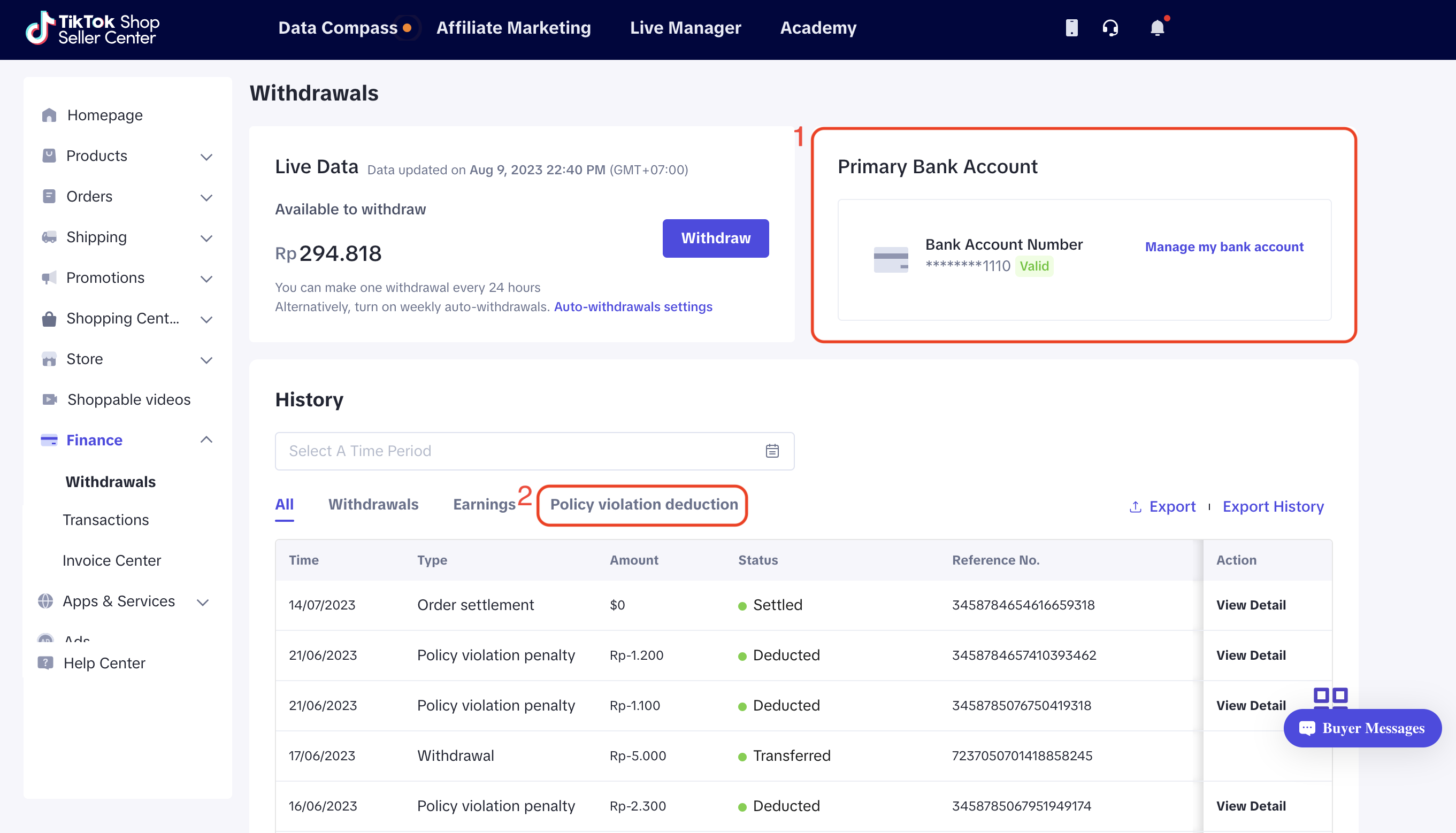
Task: Expand Apps & Services menu
Action: [x=203, y=602]
